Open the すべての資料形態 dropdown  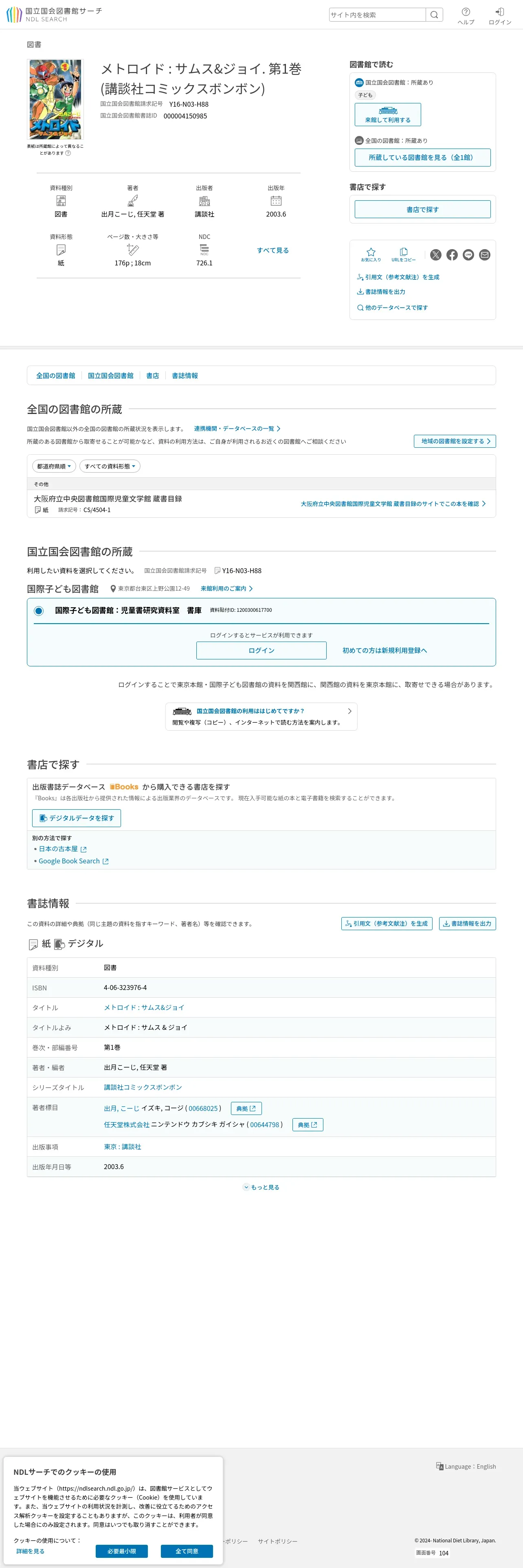110,466
